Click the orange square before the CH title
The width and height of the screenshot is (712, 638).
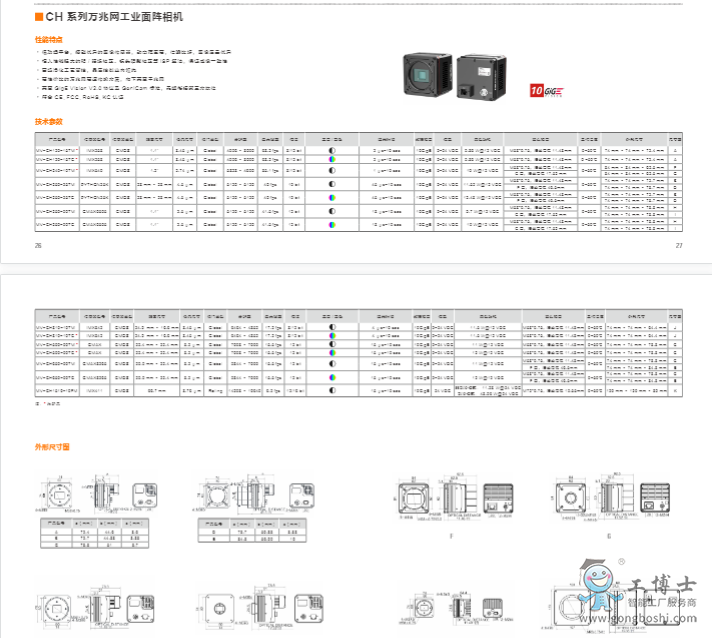click(38, 18)
